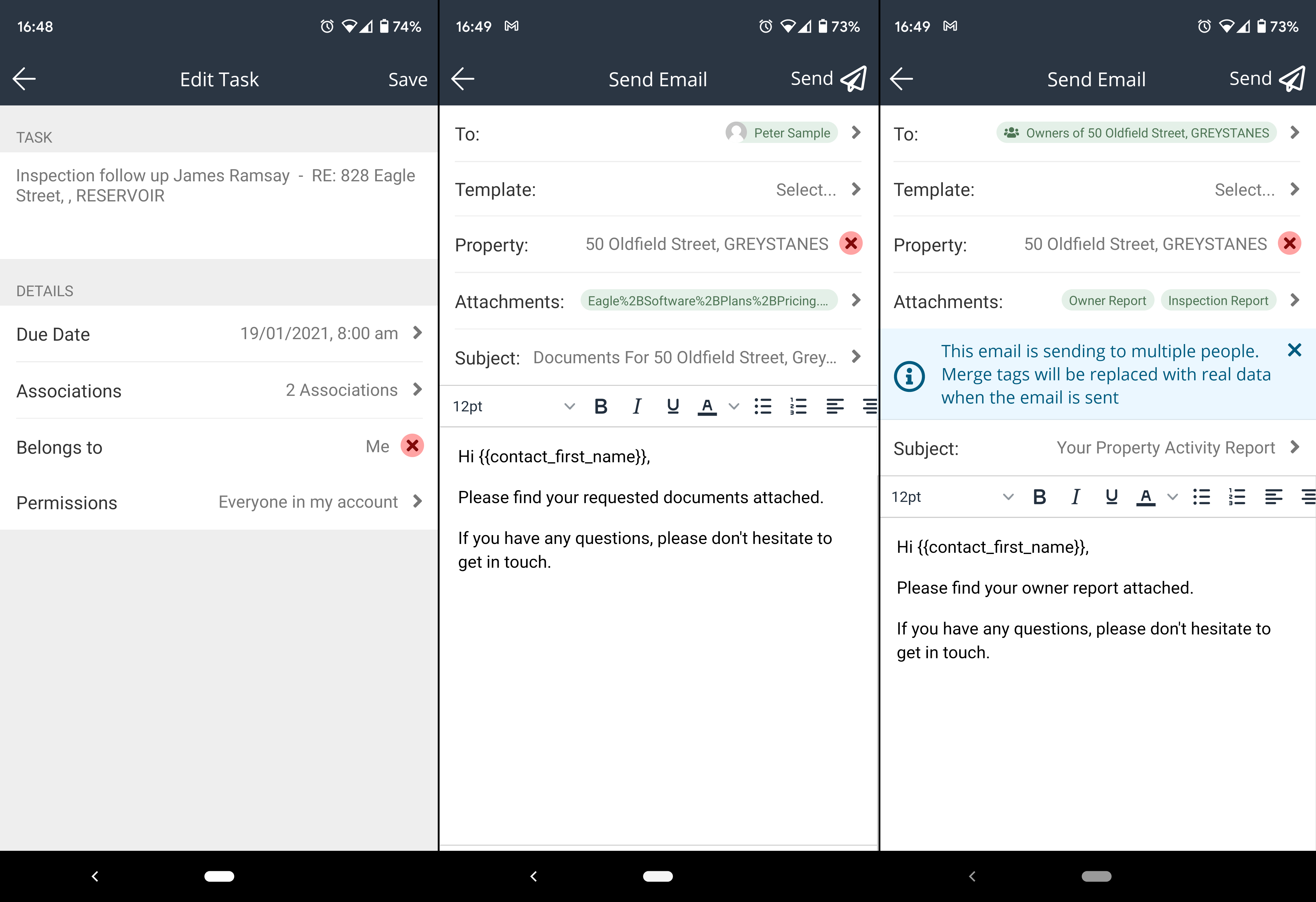
Task: Insert numbered list in the right email editor
Action: (1237, 497)
